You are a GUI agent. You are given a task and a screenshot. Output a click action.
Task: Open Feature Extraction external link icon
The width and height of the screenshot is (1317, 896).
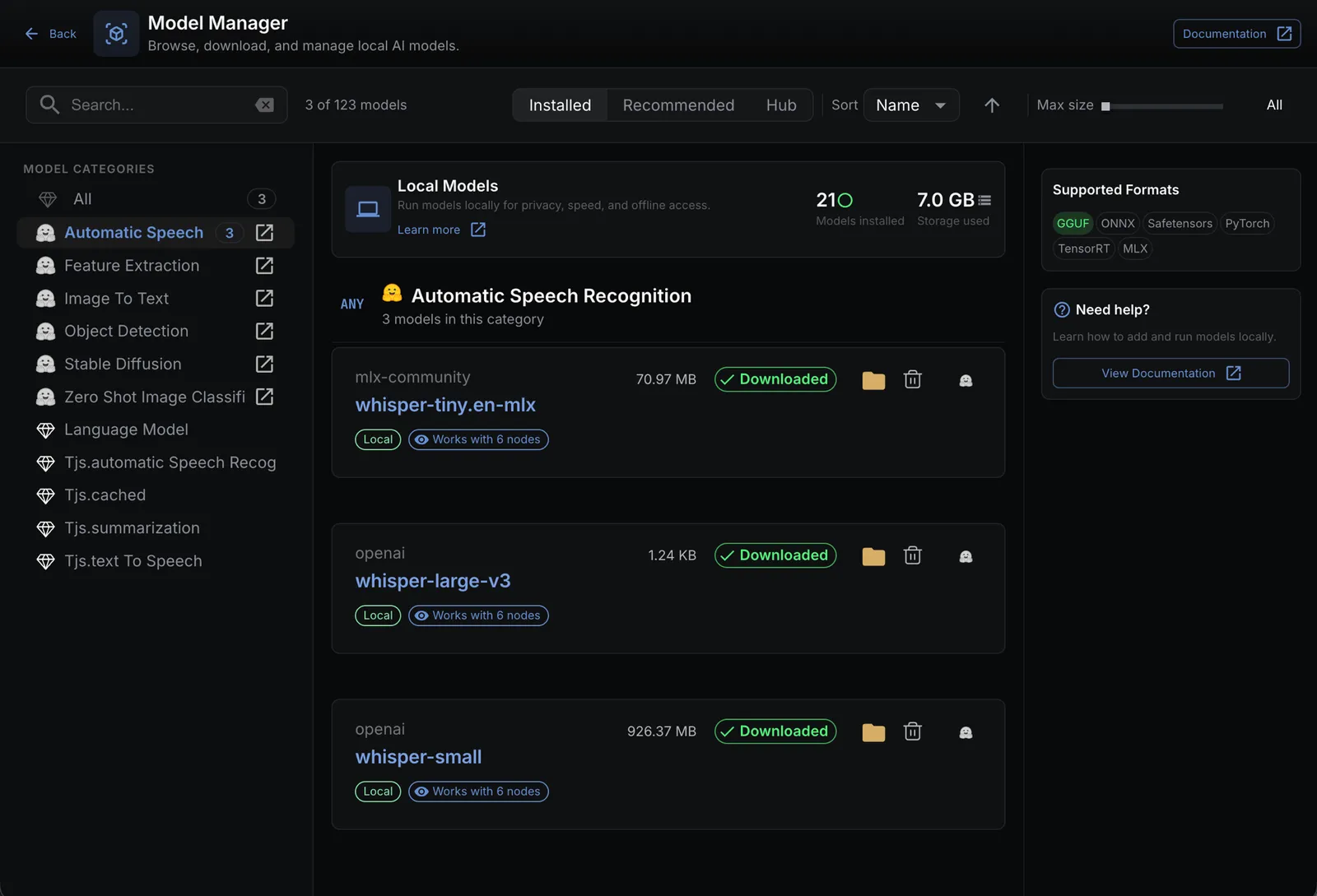point(264,266)
